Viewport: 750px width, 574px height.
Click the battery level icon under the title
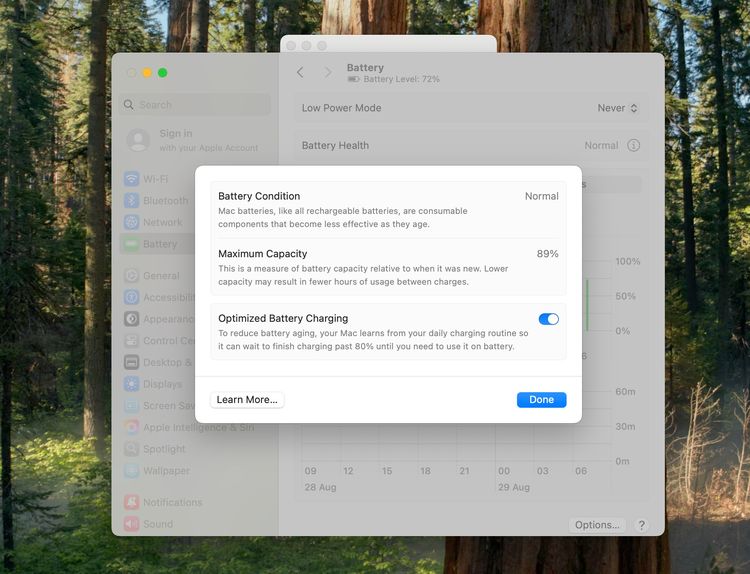tap(353, 79)
